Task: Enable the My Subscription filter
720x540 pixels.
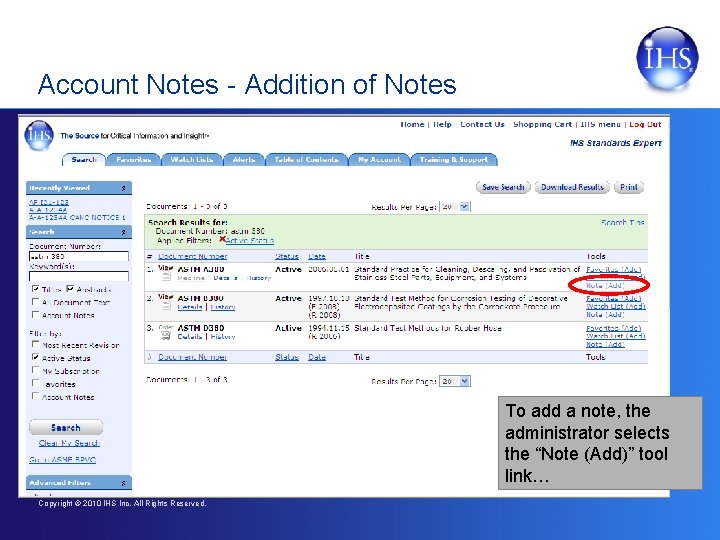Action: [35, 370]
